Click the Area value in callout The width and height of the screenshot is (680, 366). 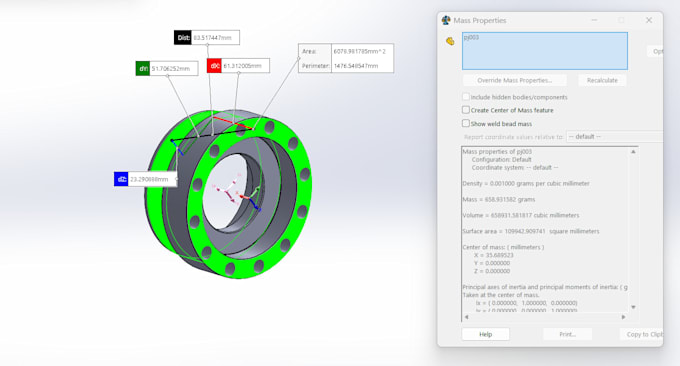(360, 51)
